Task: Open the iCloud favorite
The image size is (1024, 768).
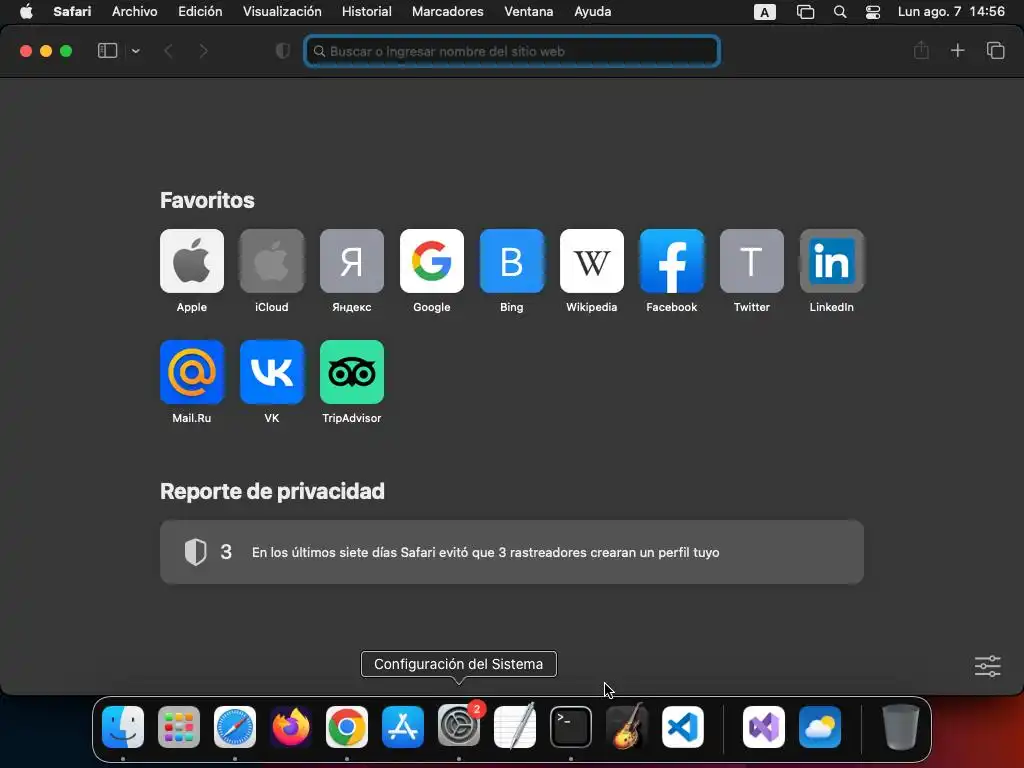Action: point(272,261)
